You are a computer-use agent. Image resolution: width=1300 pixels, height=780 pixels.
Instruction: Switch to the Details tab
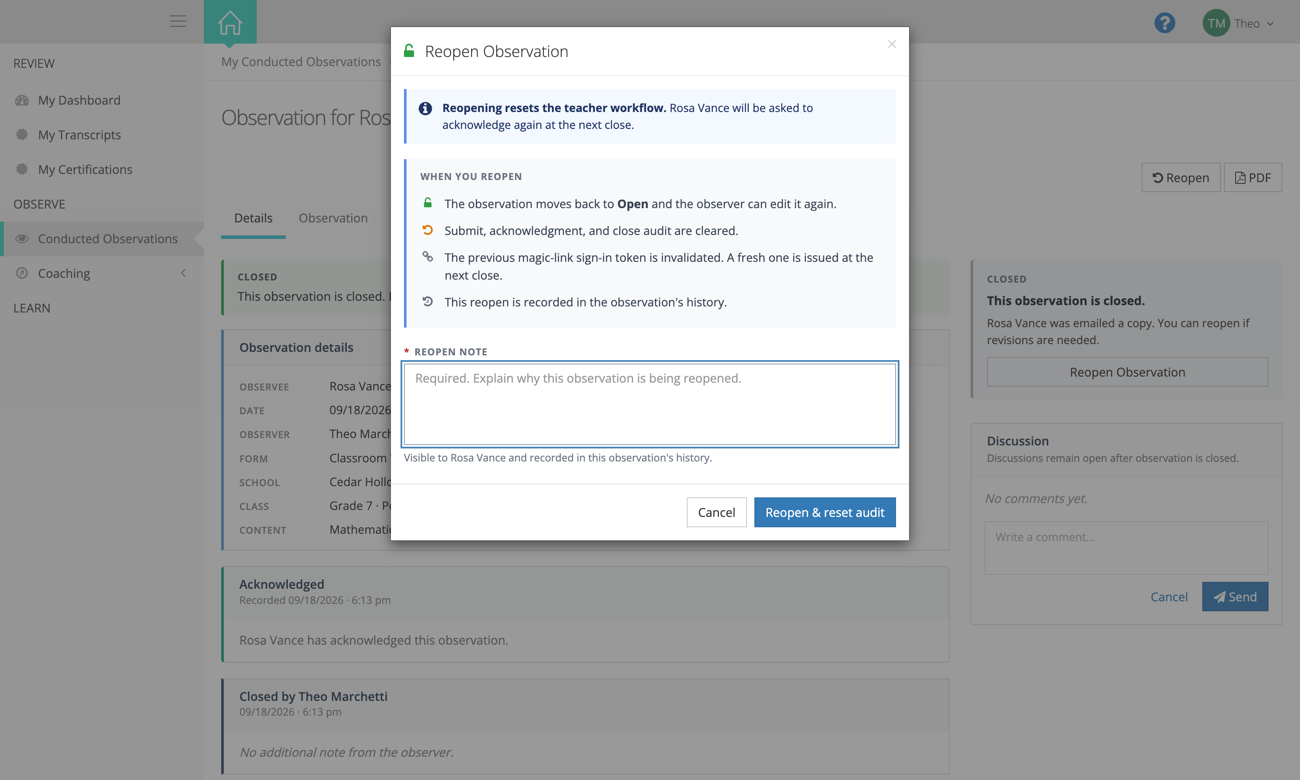tap(253, 218)
